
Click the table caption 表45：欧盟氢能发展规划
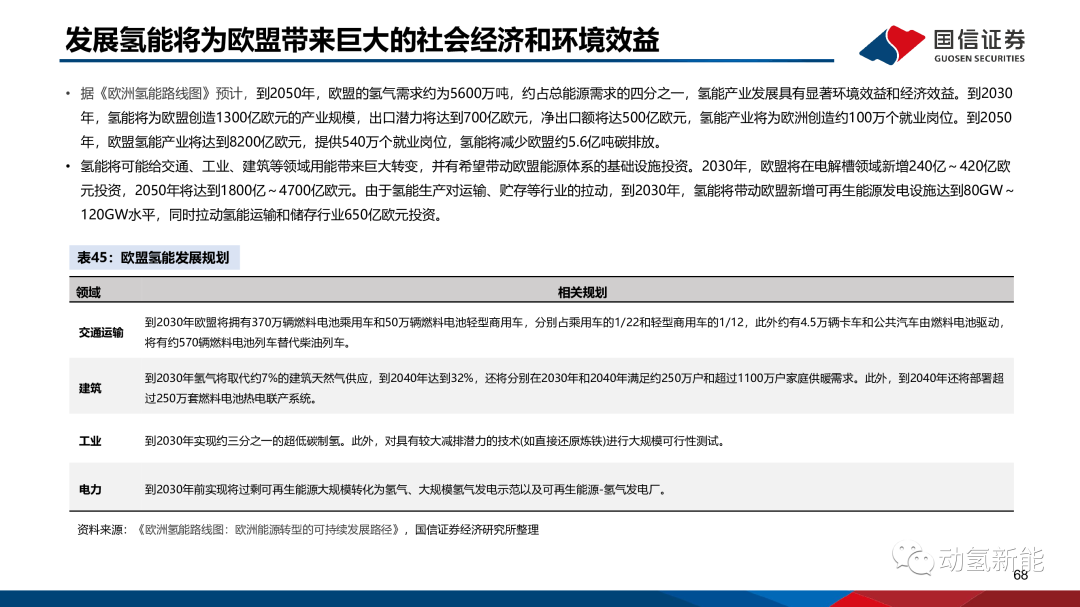[x=154, y=258]
